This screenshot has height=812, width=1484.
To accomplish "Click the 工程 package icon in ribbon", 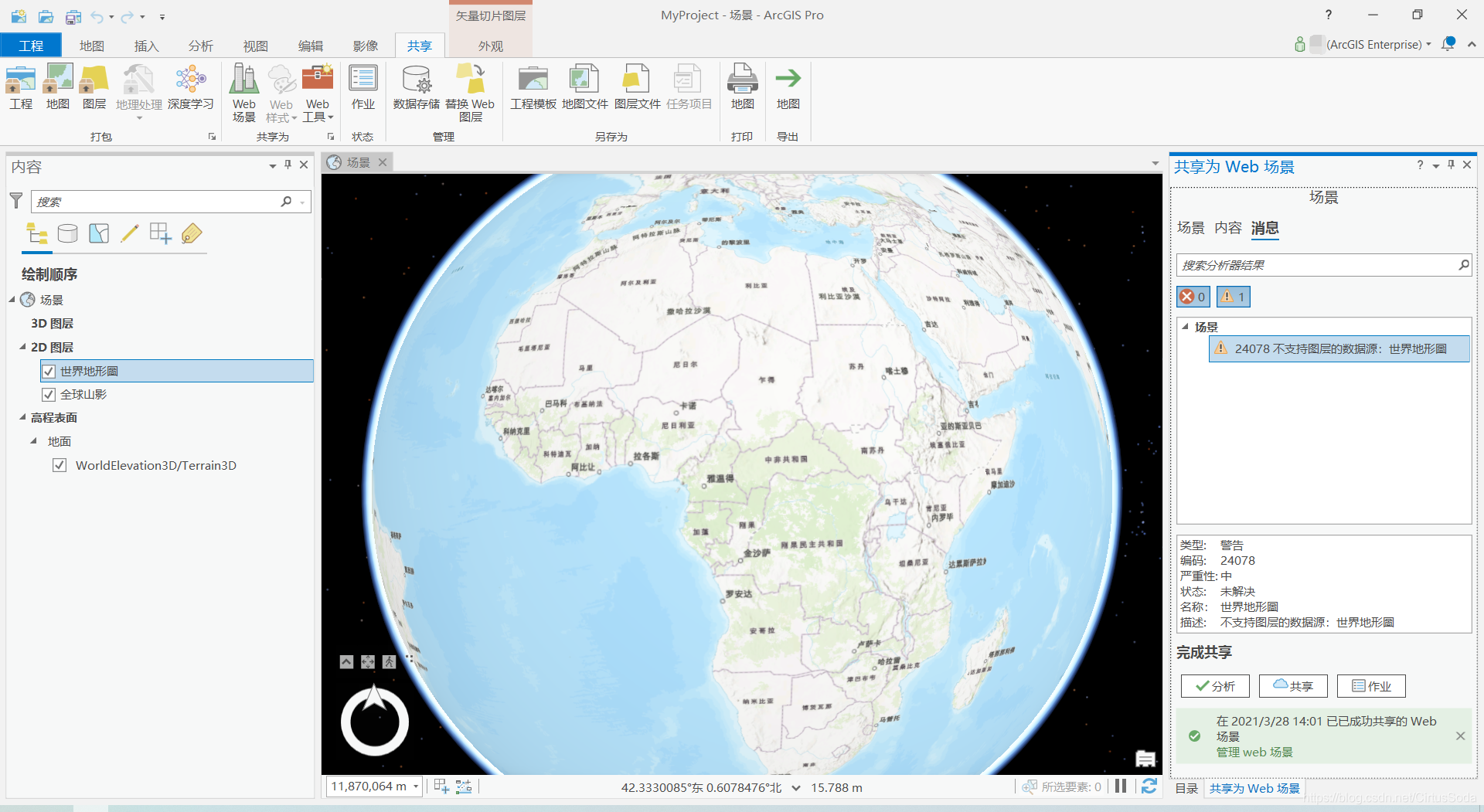I will point(21,87).
